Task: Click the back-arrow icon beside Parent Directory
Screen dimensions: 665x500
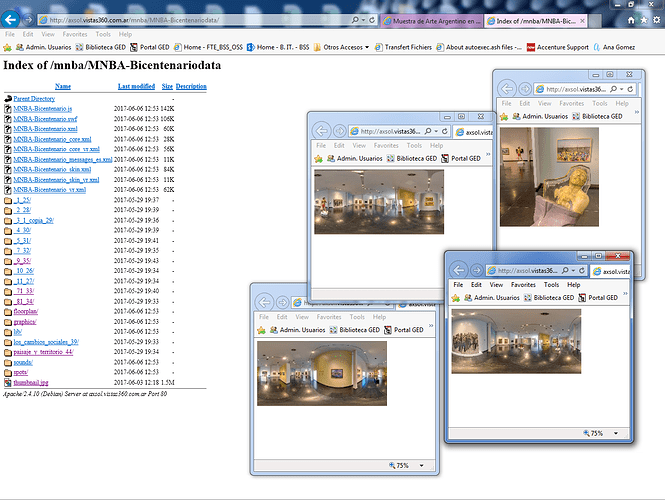Action: tap(8, 98)
